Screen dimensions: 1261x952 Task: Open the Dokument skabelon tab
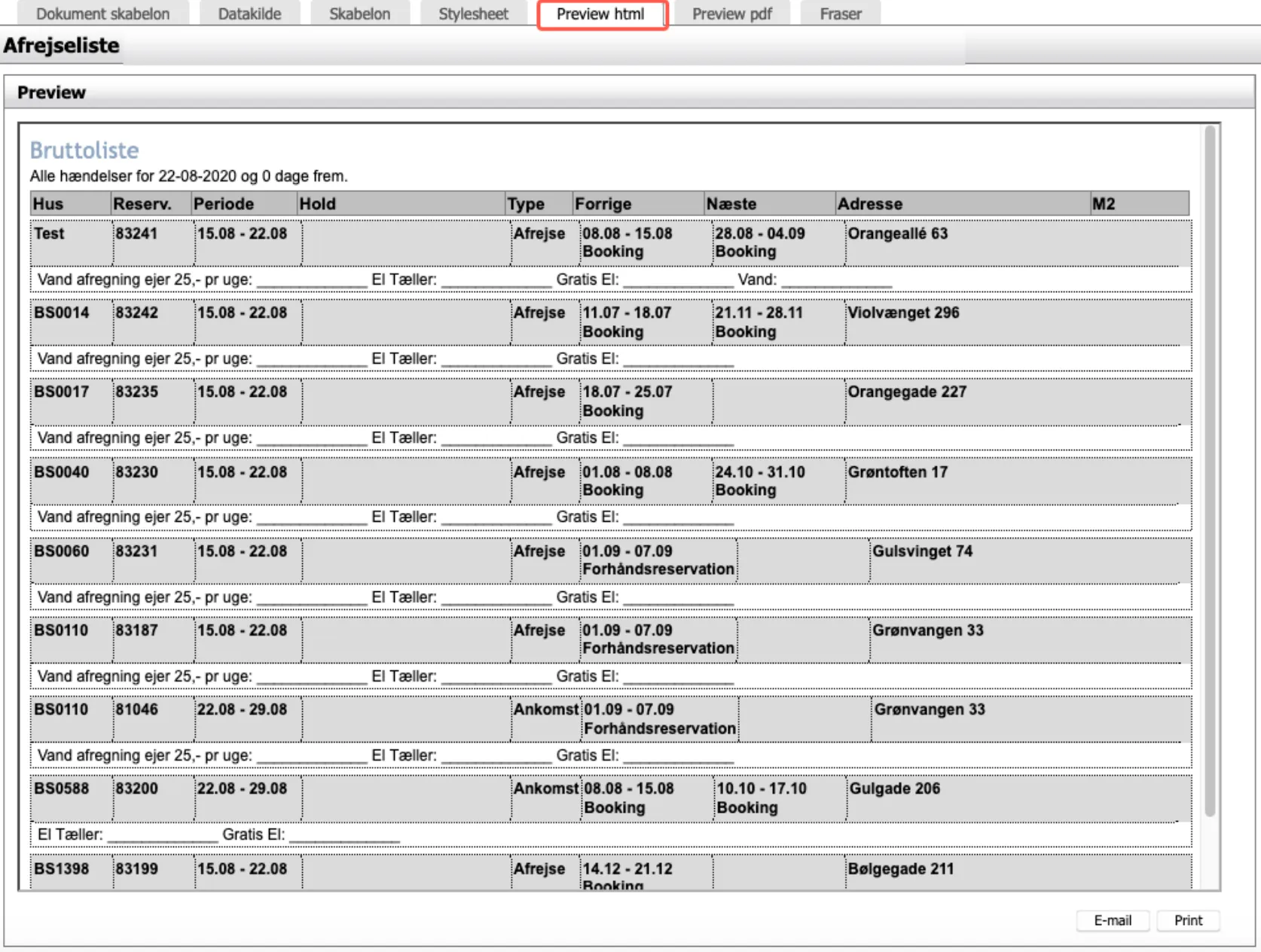click(102, 14)
